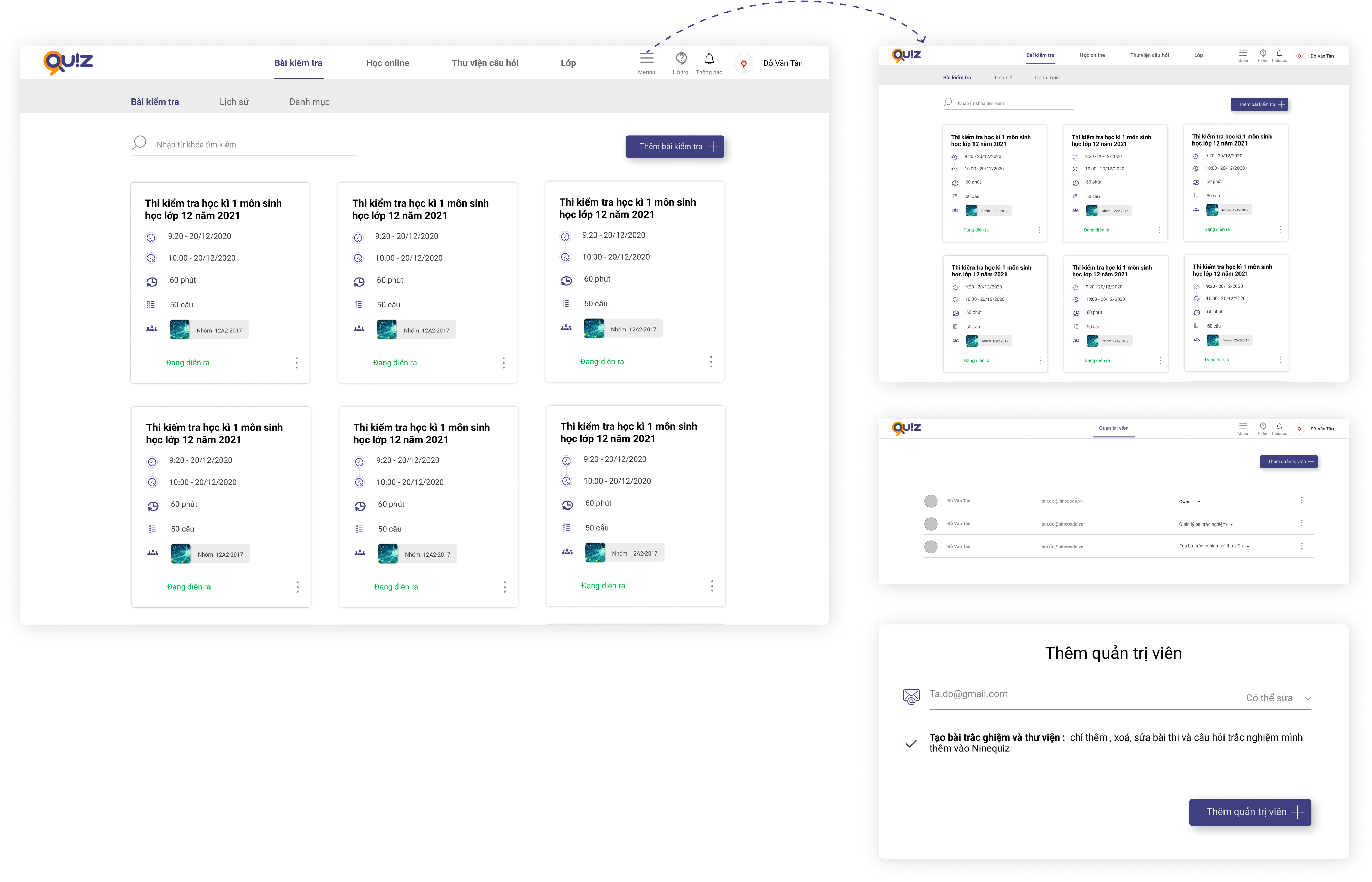The image size is (1372, 882).
Task: Click Thêm bài kiểm tra in the small test-list screen
Action: click(x=1259, y=104)
